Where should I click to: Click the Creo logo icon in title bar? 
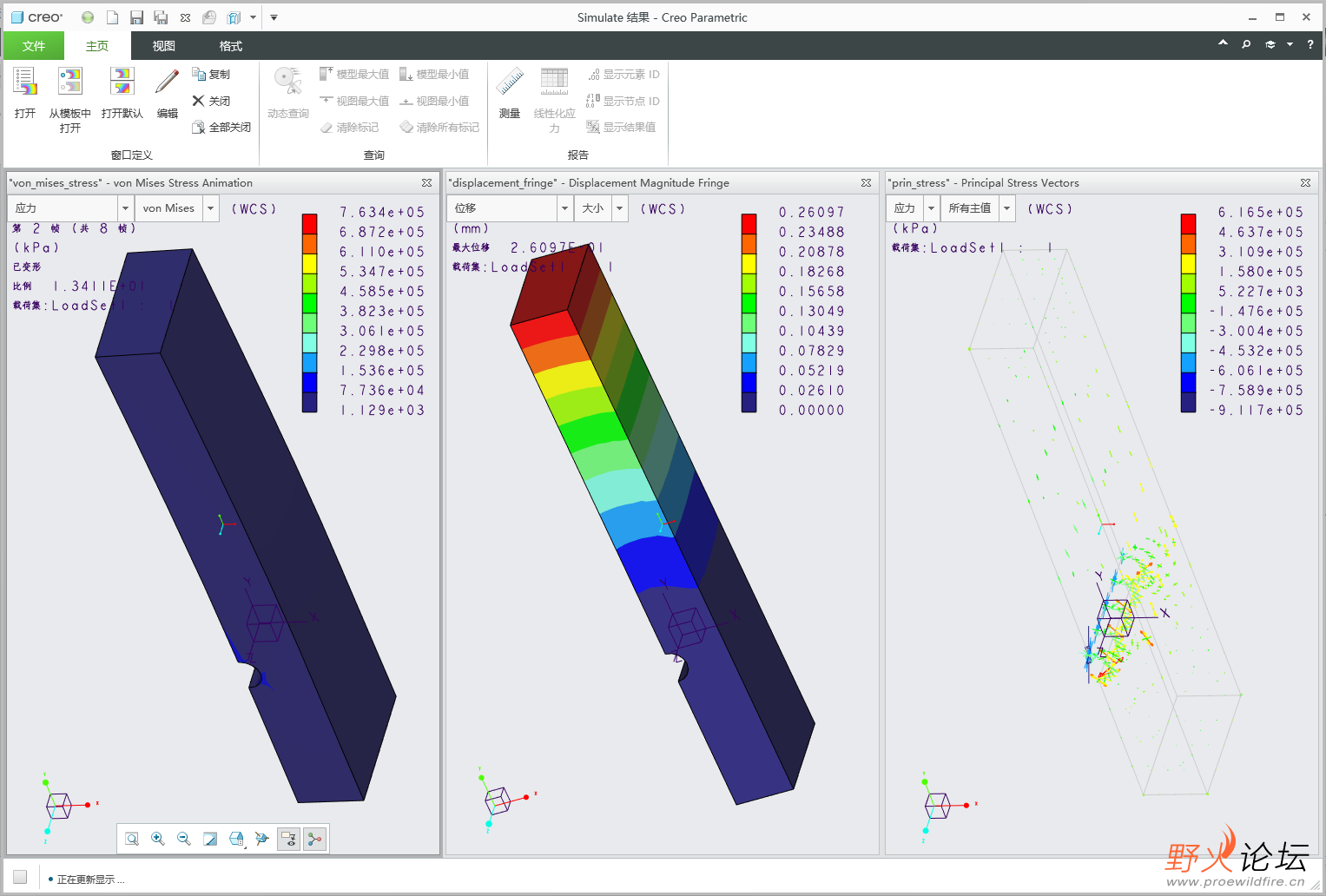[16, 17]
